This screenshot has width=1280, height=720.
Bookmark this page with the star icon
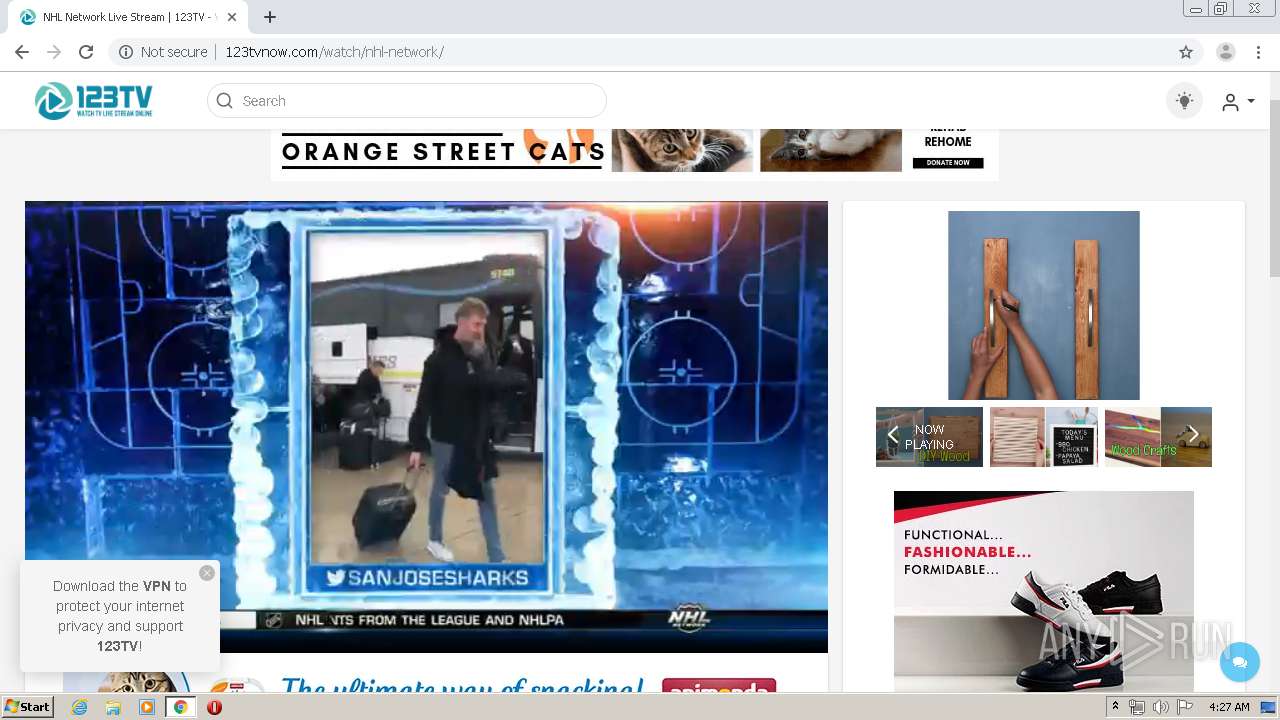pyautogui.click(x=1186, y=52)
